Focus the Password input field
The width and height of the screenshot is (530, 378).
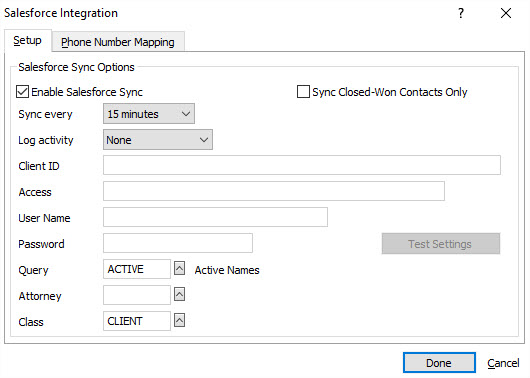point(178,243)
